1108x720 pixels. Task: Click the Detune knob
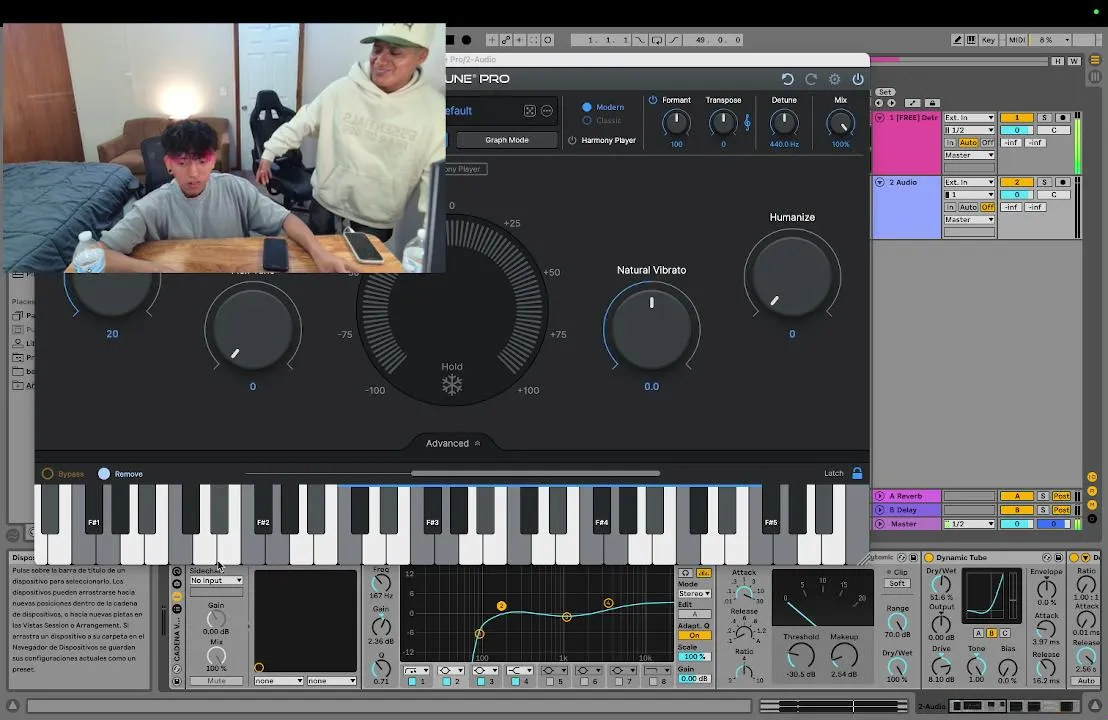click(x=784, y=124)
